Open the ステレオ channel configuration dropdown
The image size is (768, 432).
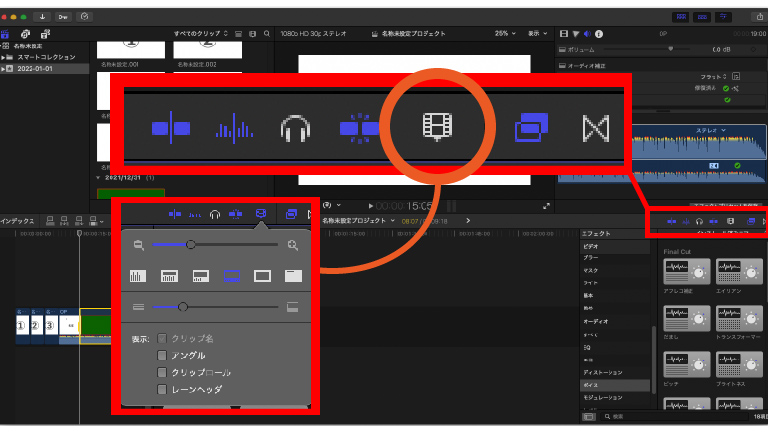pos(711,130)
